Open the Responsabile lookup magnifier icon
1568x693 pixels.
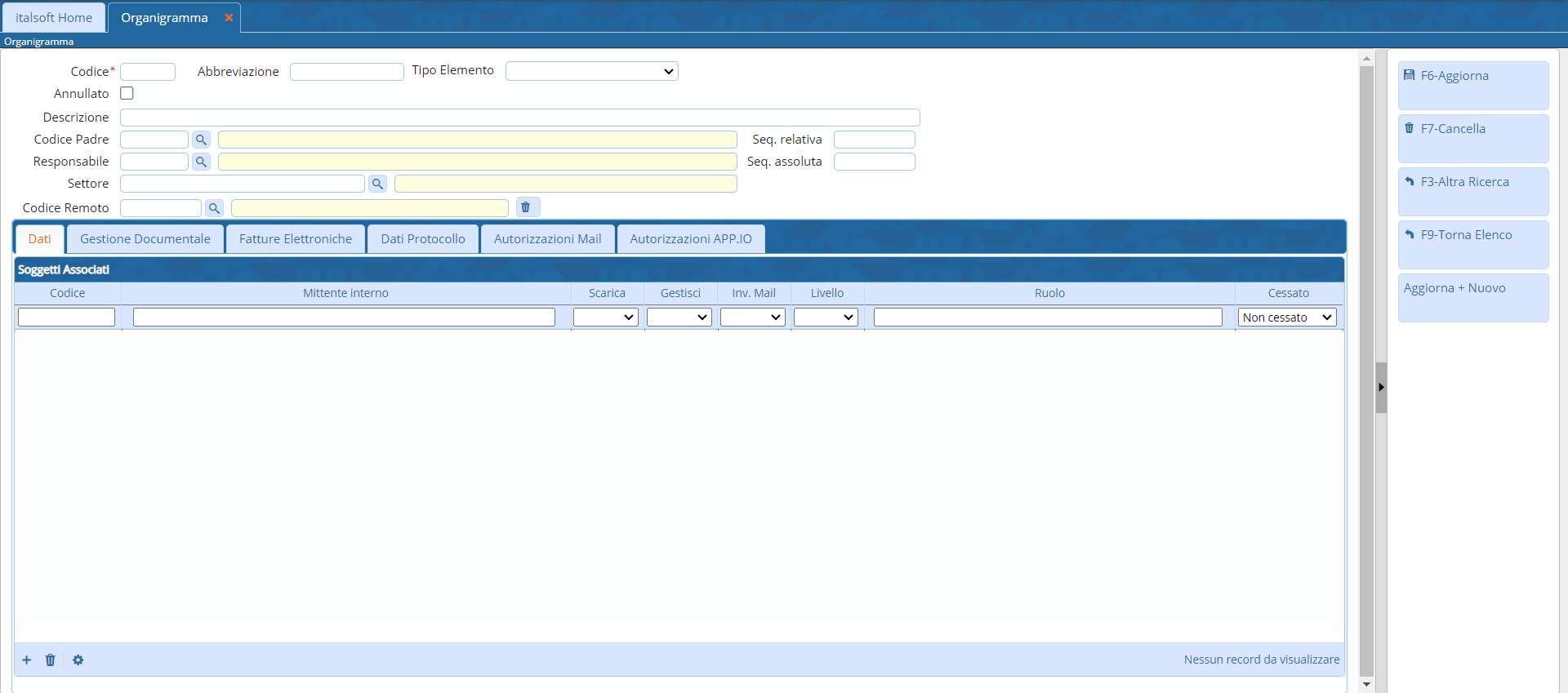(x=201, y=162)
